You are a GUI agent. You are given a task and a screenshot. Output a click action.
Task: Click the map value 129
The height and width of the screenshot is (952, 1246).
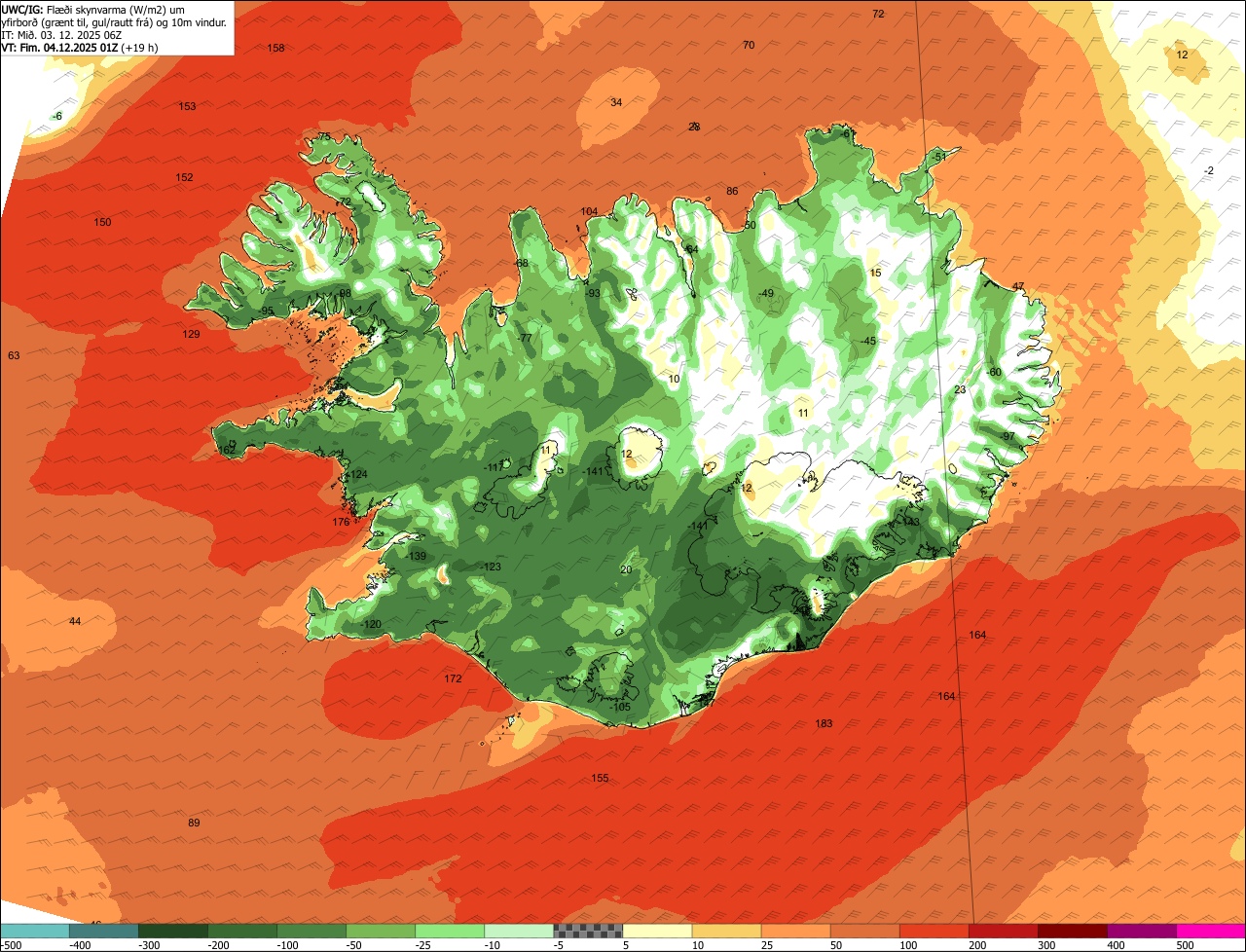pyautogui.click(x=191, y=334)
